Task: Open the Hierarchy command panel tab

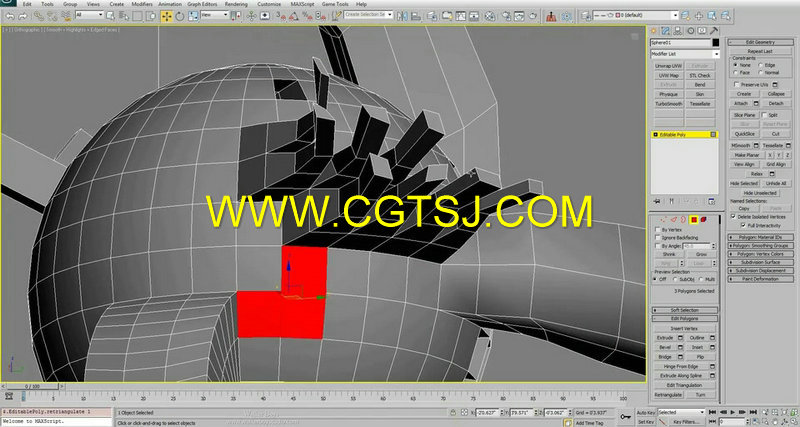Action: 678,31
